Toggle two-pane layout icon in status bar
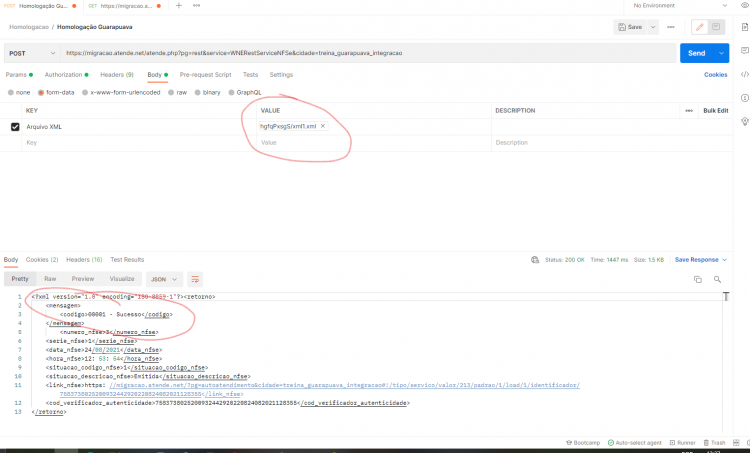 (736, 443)
